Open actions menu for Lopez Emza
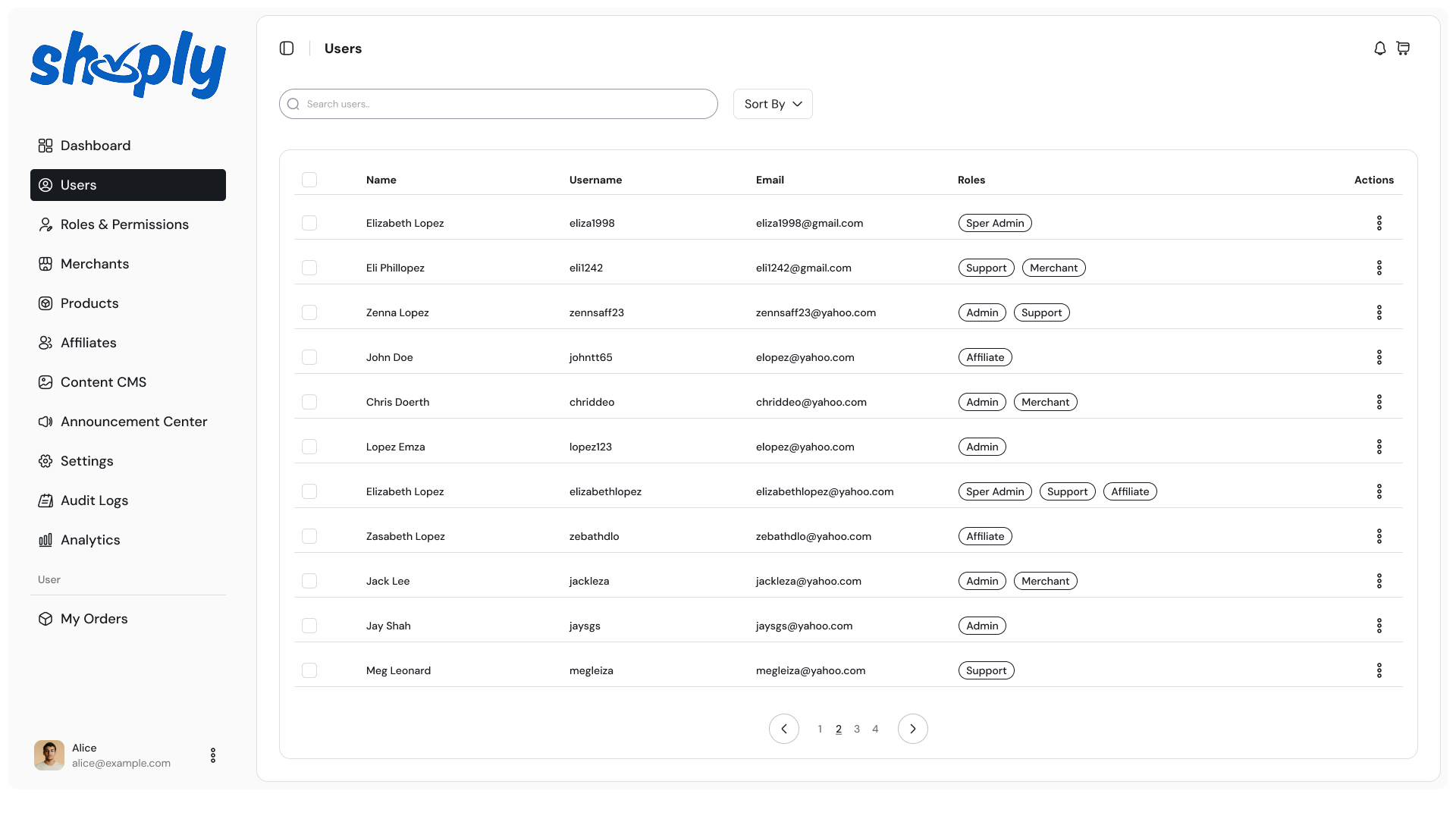 1379,447
